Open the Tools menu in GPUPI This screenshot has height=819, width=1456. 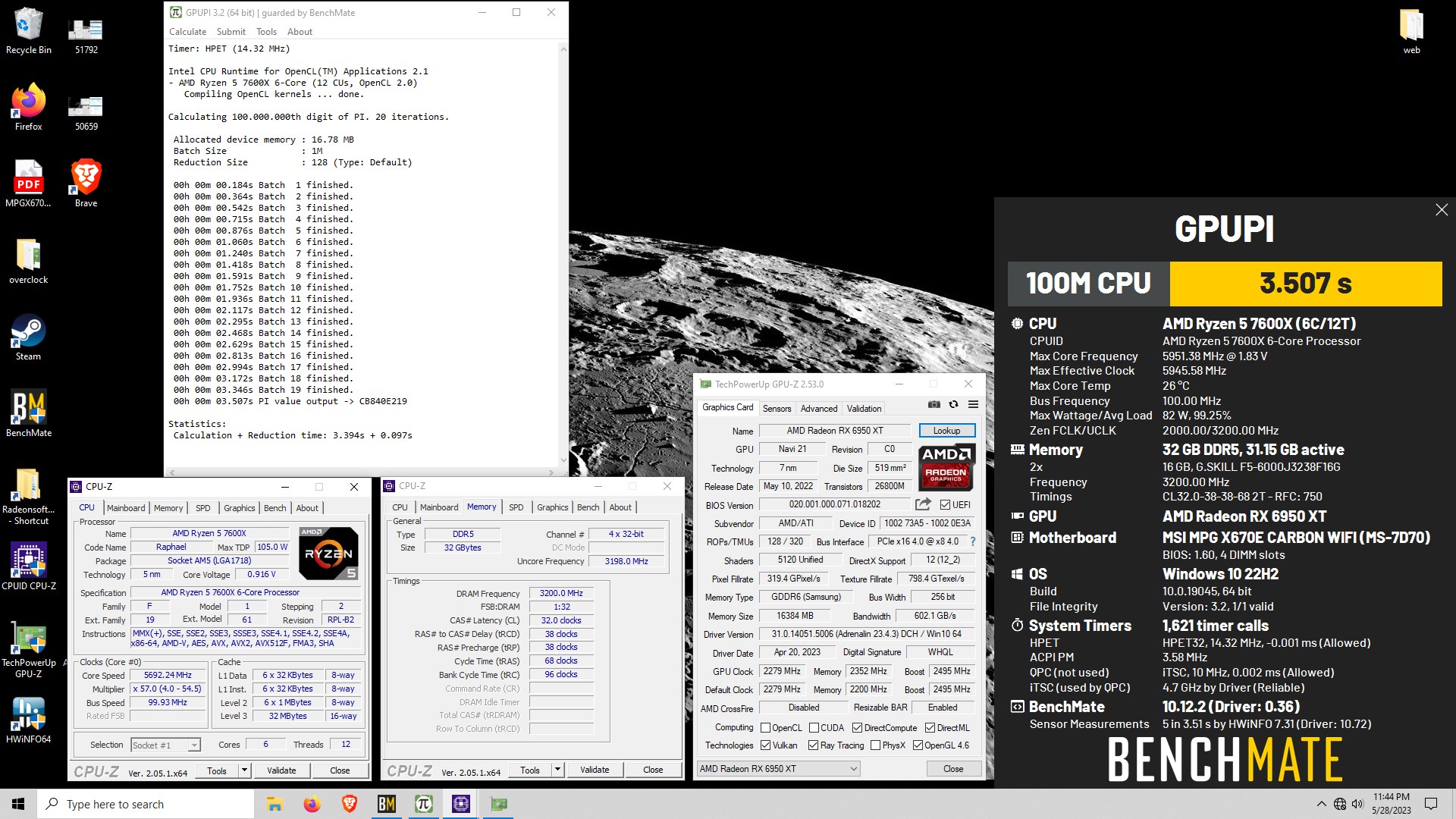[x=266, y=32]
